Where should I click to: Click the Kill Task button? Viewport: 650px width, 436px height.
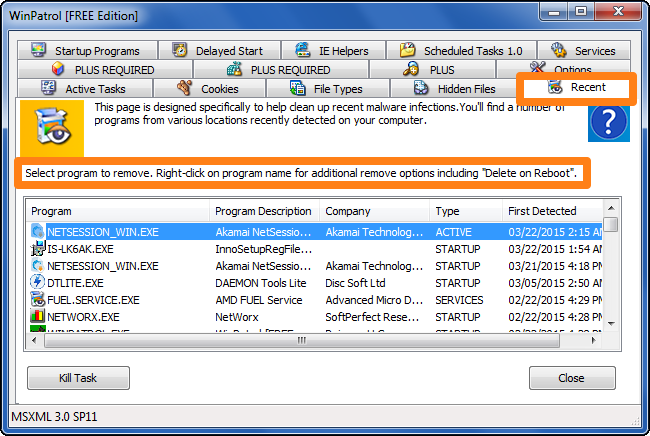click(x=78, y=378)
